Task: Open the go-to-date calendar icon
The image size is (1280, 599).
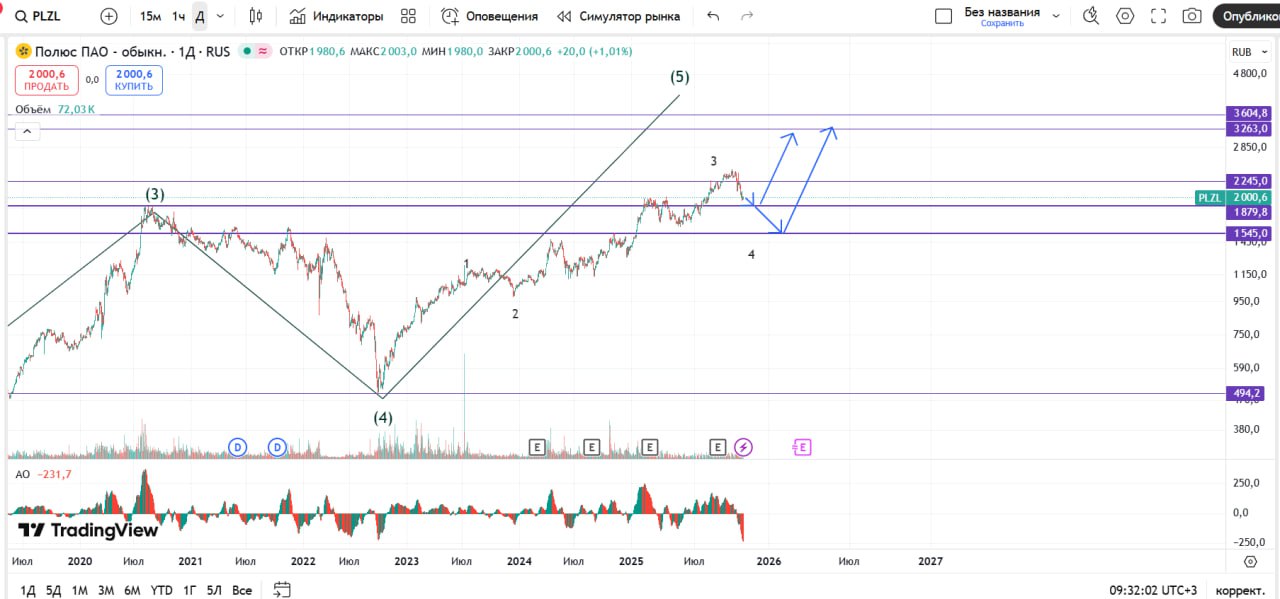Action: pyautogui.click(x=282, y=590)
